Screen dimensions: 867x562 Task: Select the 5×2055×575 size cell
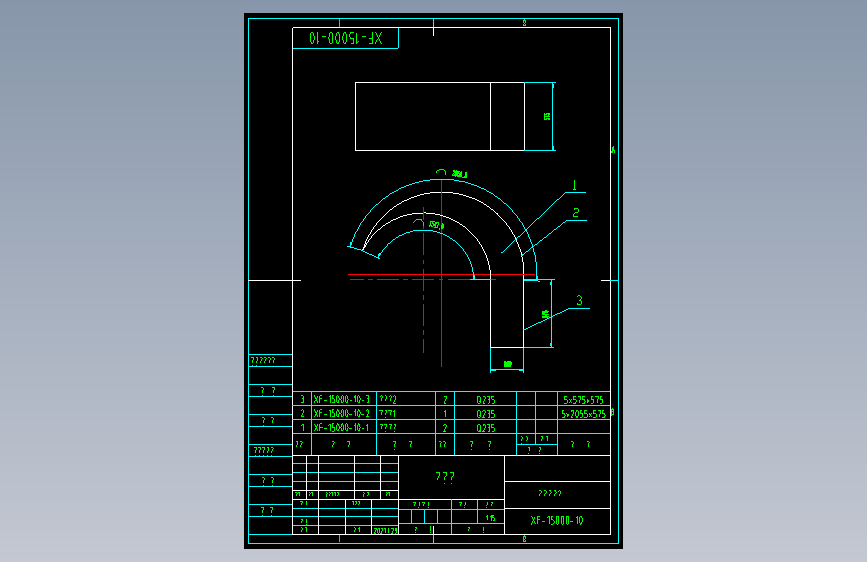click(x=584, y=414)
